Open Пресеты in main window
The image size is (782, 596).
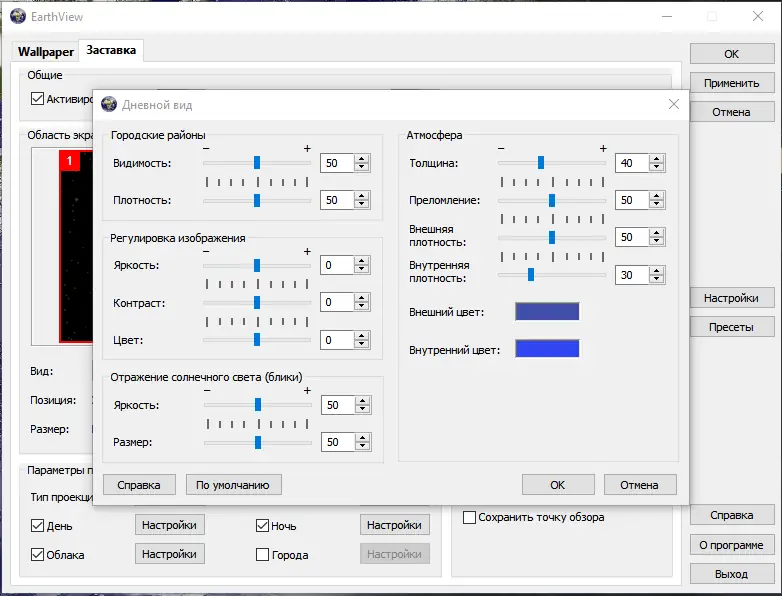tap(732, 327)
